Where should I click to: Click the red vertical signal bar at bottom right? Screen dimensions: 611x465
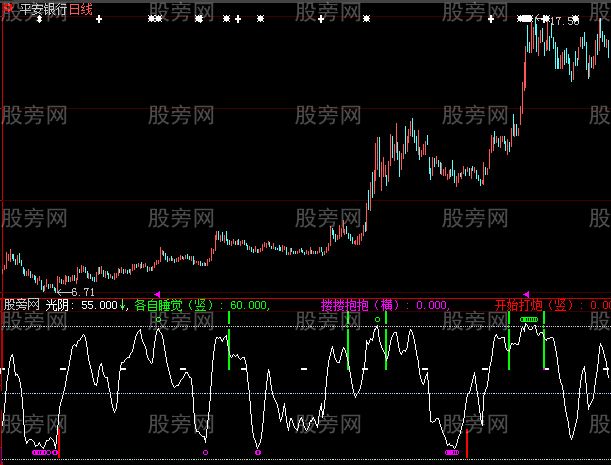[x=467, y=441]
